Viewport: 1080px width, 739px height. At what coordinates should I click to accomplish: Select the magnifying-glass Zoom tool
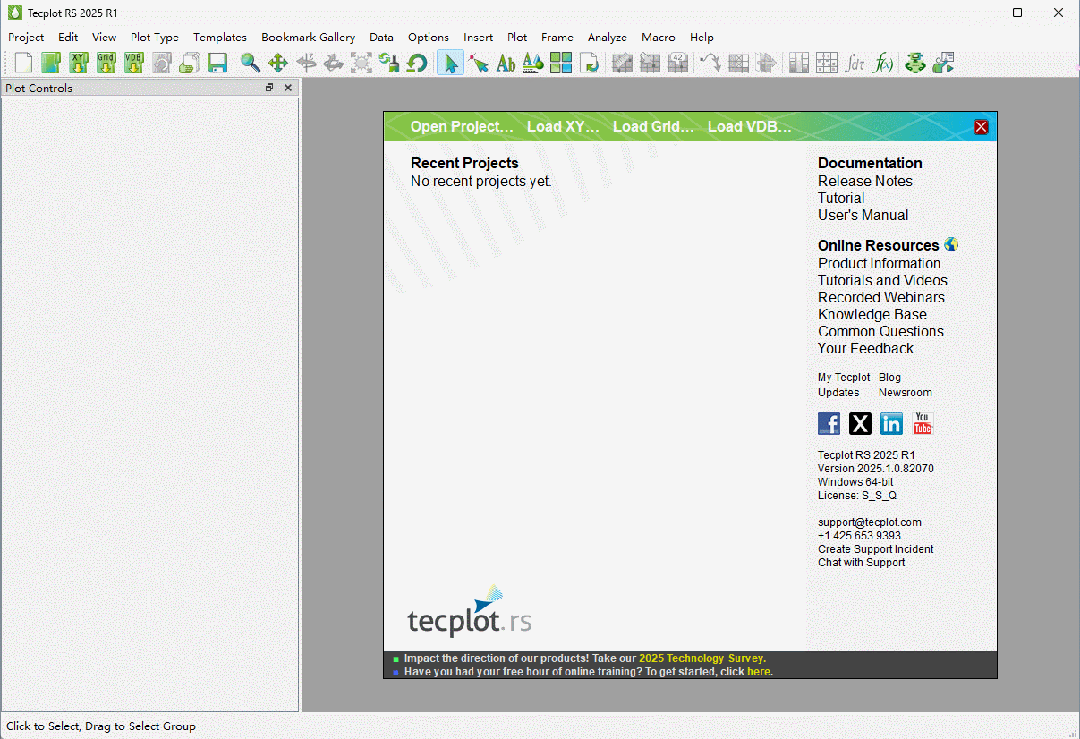coord(250,63)
